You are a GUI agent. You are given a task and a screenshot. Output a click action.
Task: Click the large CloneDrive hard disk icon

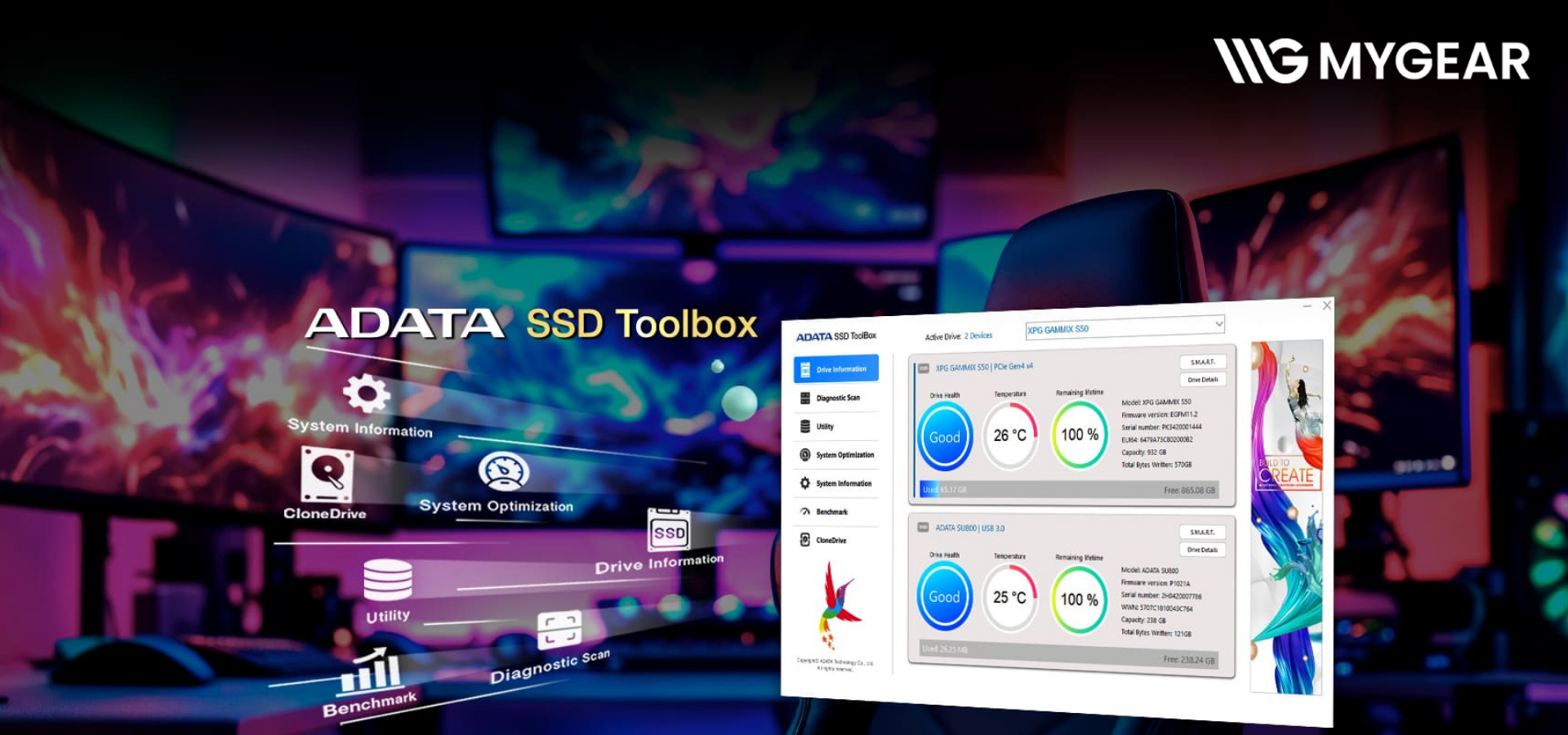[x=327, y=474]
